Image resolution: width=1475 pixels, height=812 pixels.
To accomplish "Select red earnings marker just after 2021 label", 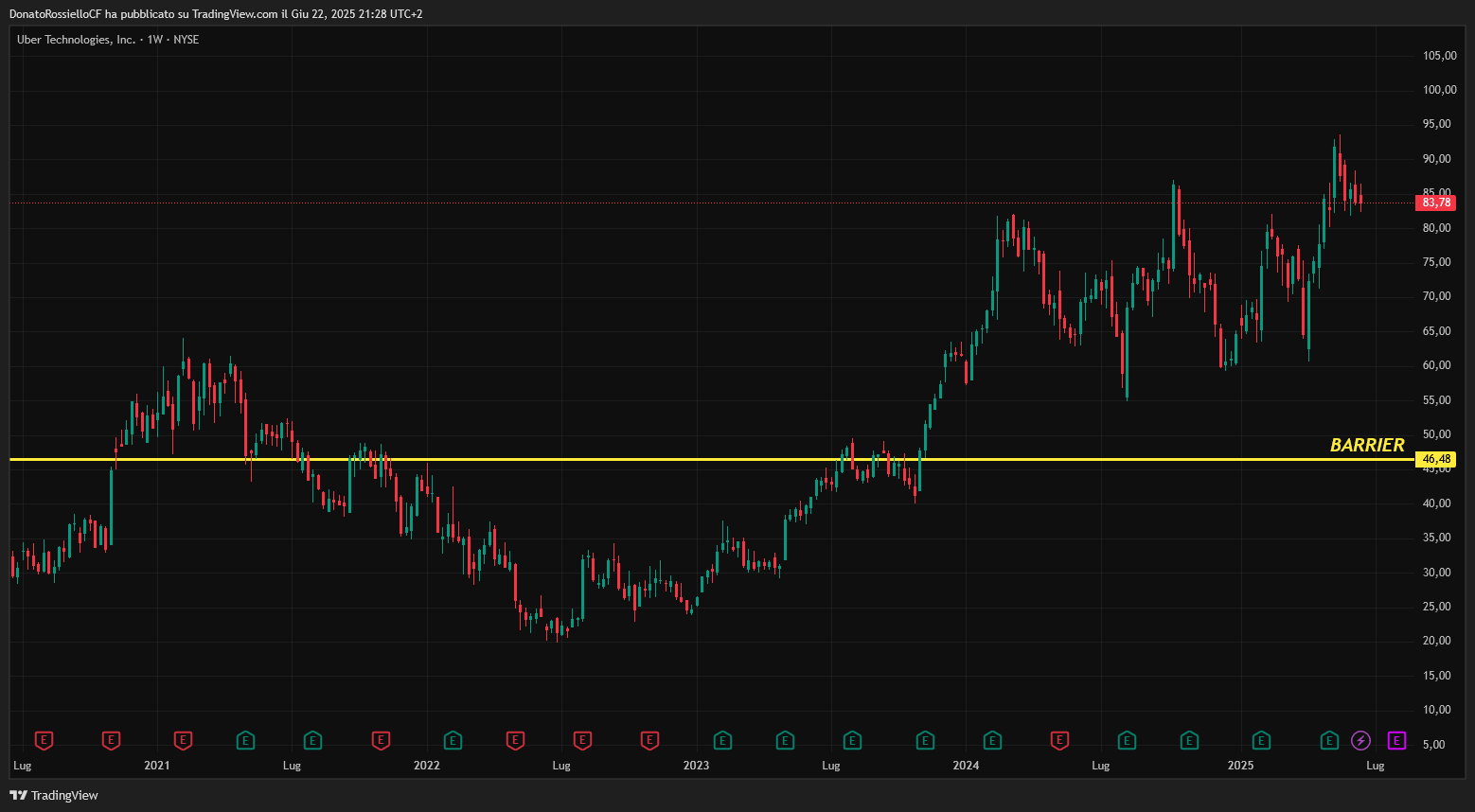I will pos(183,740).
